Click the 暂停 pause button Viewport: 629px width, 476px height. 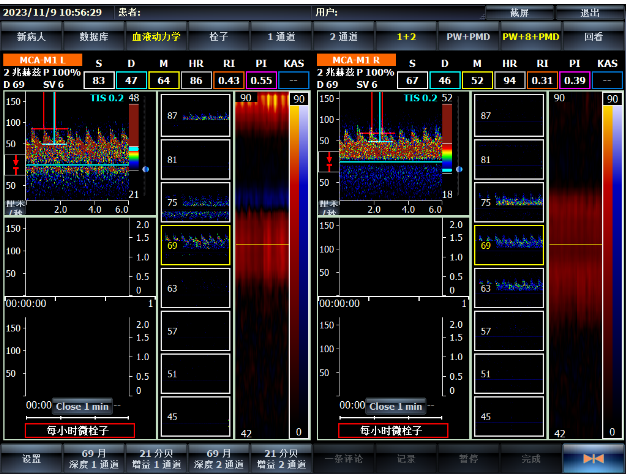coord(469,458)
